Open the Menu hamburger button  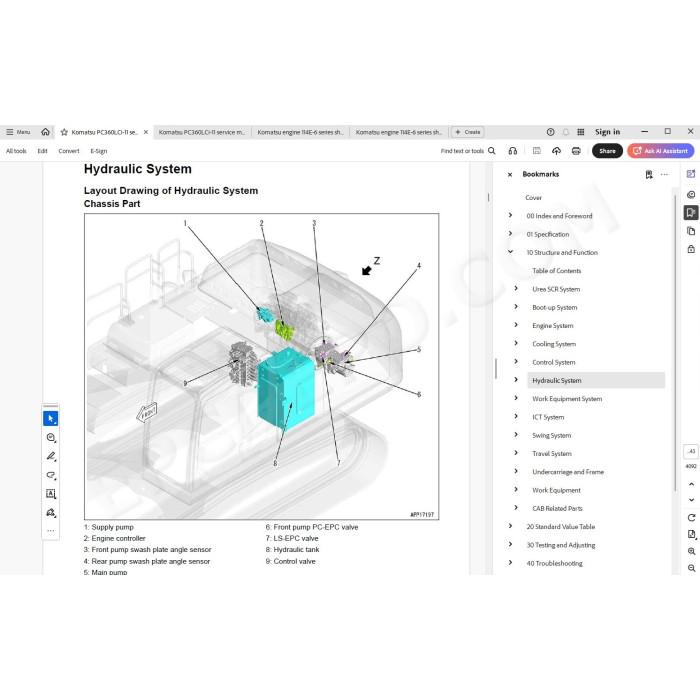(18, 132)
